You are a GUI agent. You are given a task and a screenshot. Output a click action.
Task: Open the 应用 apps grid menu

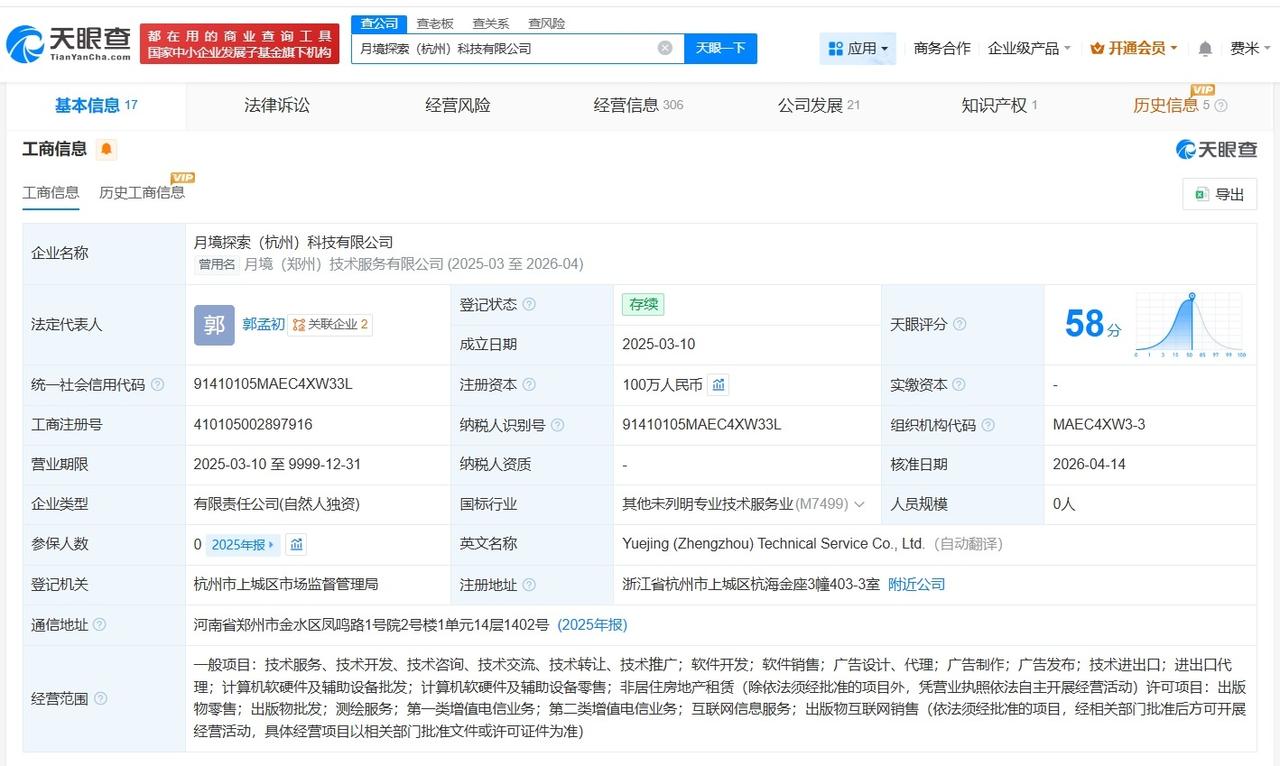click(x=858, y=48)
